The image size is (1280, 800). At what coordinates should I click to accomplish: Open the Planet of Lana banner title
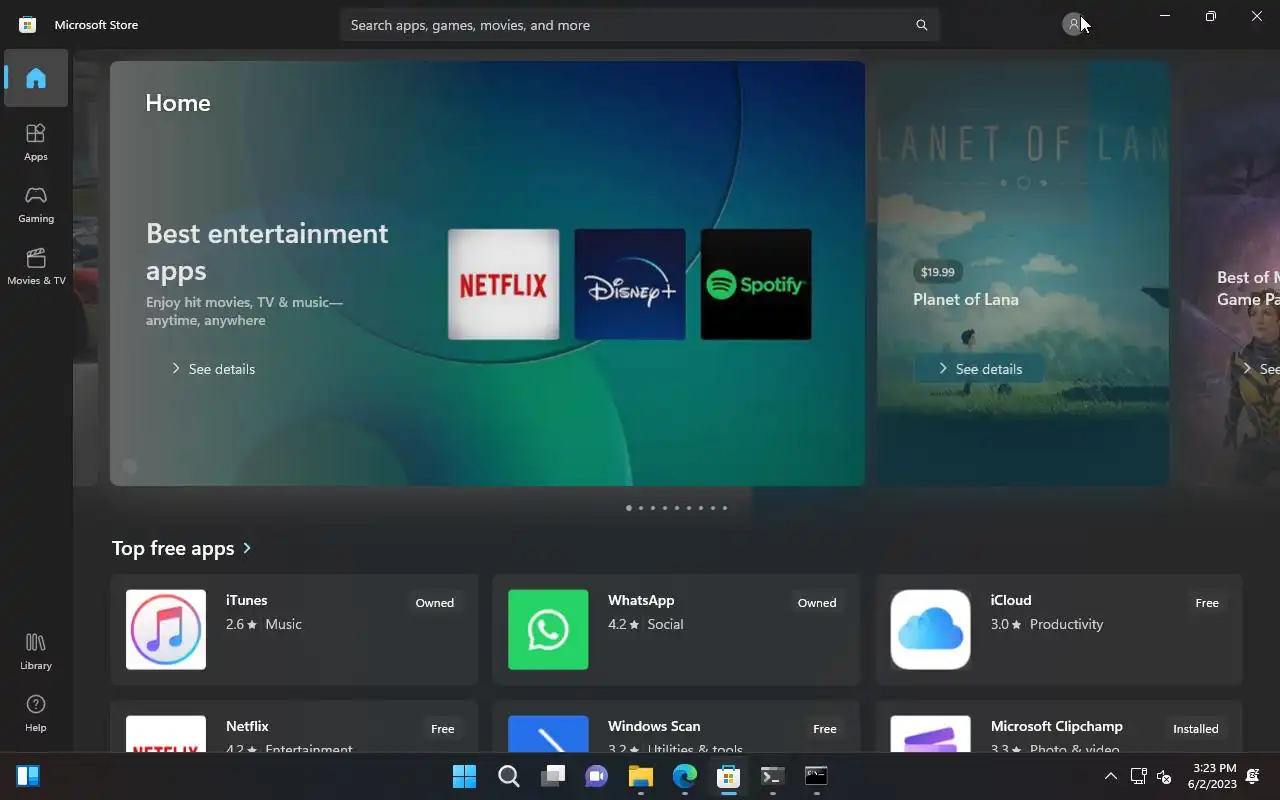pyautogui.click(x=966, y=299)
